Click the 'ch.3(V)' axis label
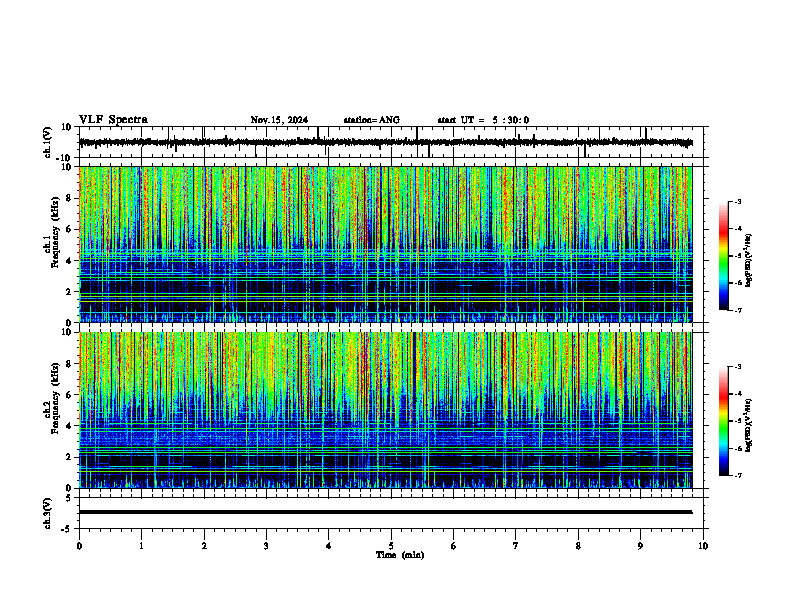 pyautogui.click(x=48, y=513)
